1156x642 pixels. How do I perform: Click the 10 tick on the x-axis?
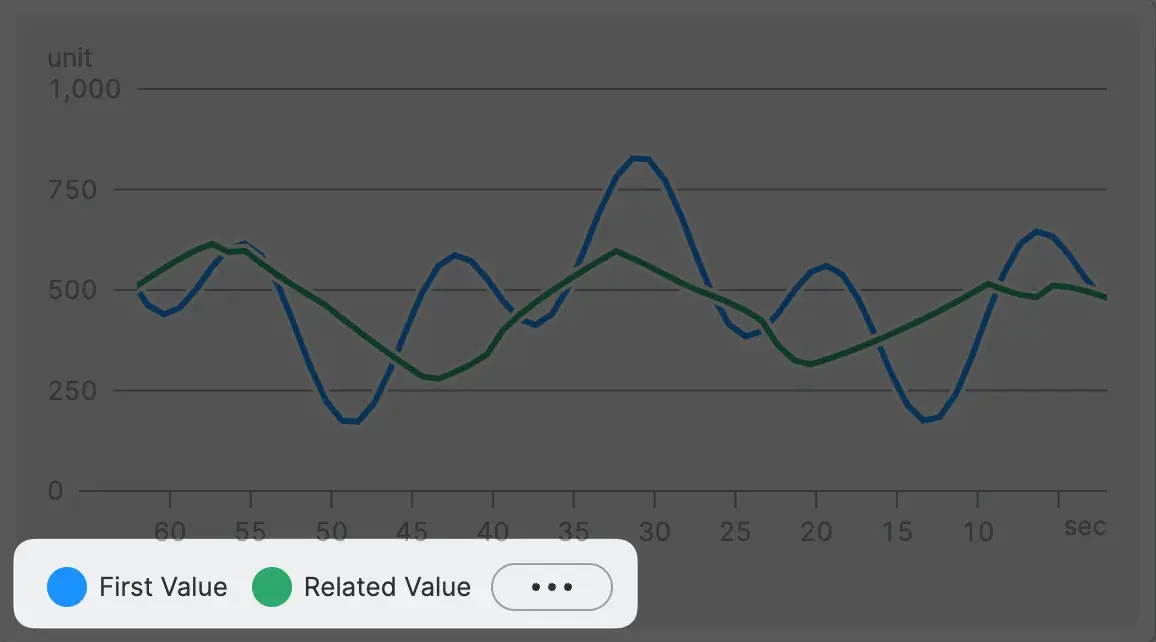pyautogui.click(x=978, y=531)
